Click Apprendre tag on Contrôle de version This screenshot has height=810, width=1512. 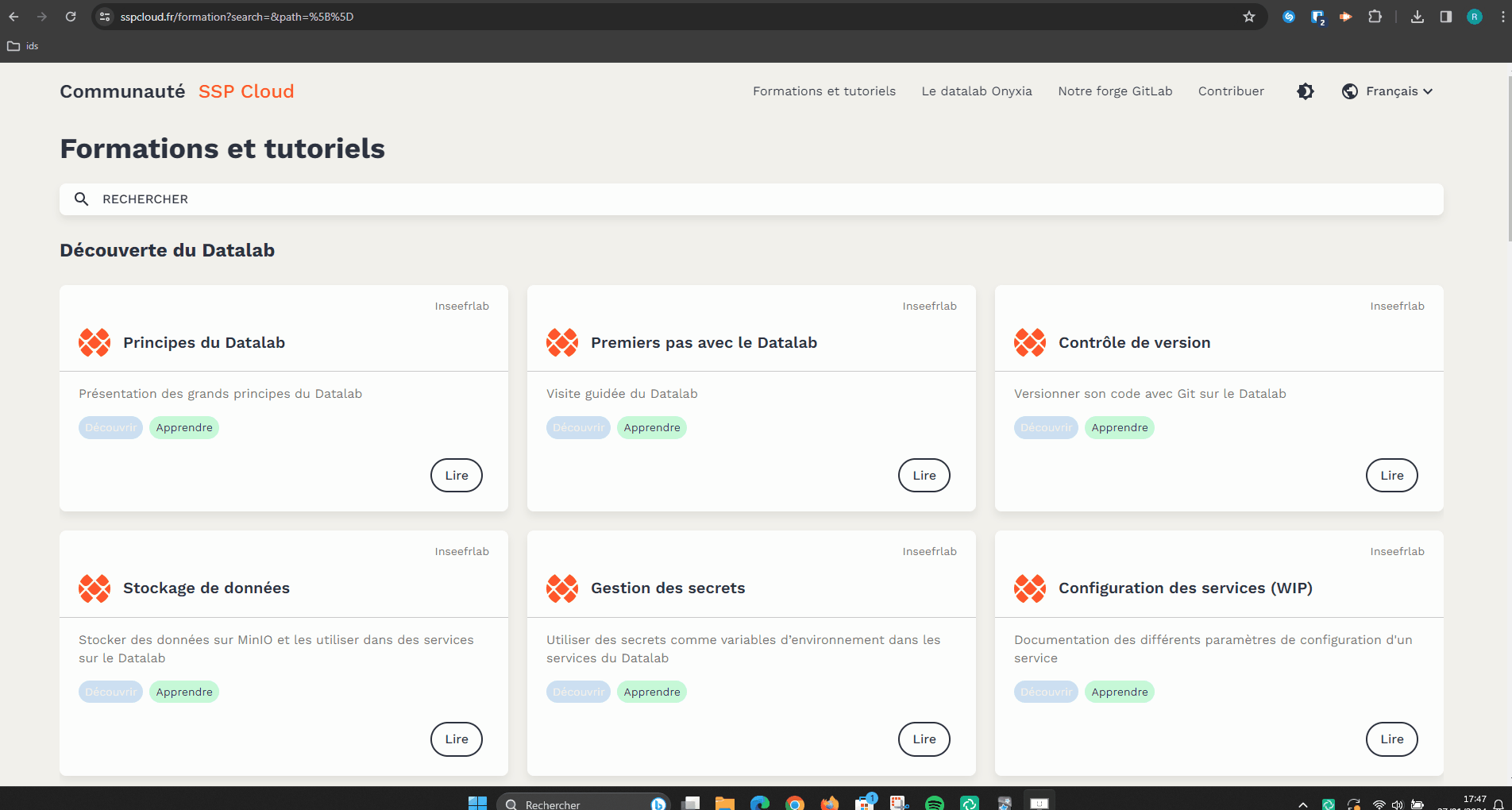(1120, 428)
